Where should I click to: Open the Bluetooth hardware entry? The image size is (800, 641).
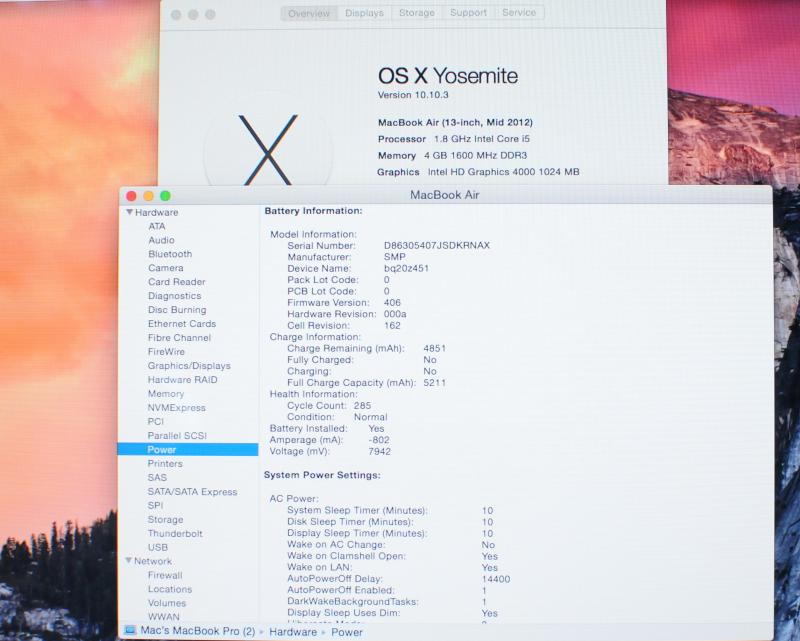[170, 254]
